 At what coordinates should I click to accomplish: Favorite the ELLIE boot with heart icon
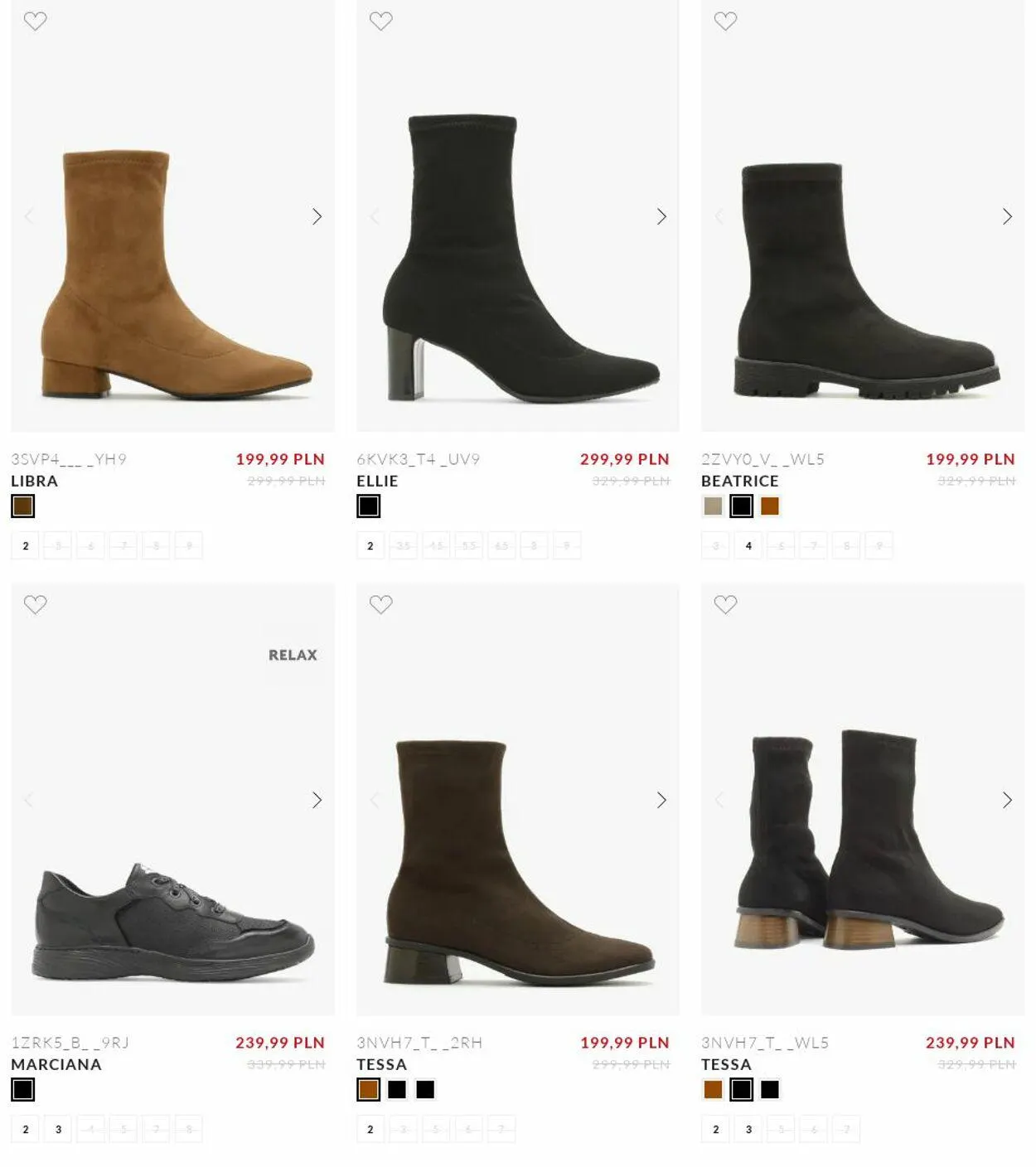[380, 21]
